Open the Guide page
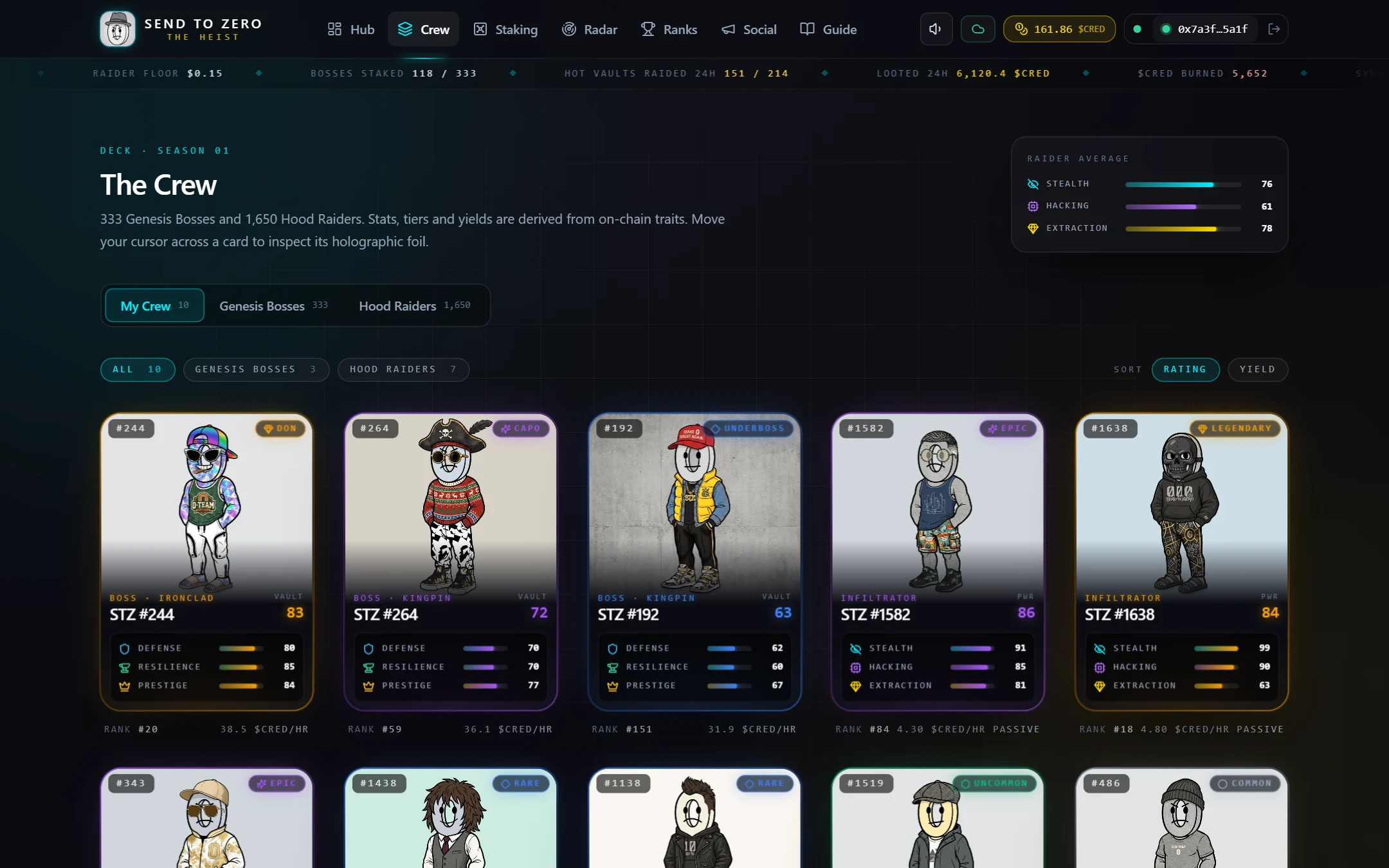The height and width of the screenshot is (868, 1389). point(828,29)
